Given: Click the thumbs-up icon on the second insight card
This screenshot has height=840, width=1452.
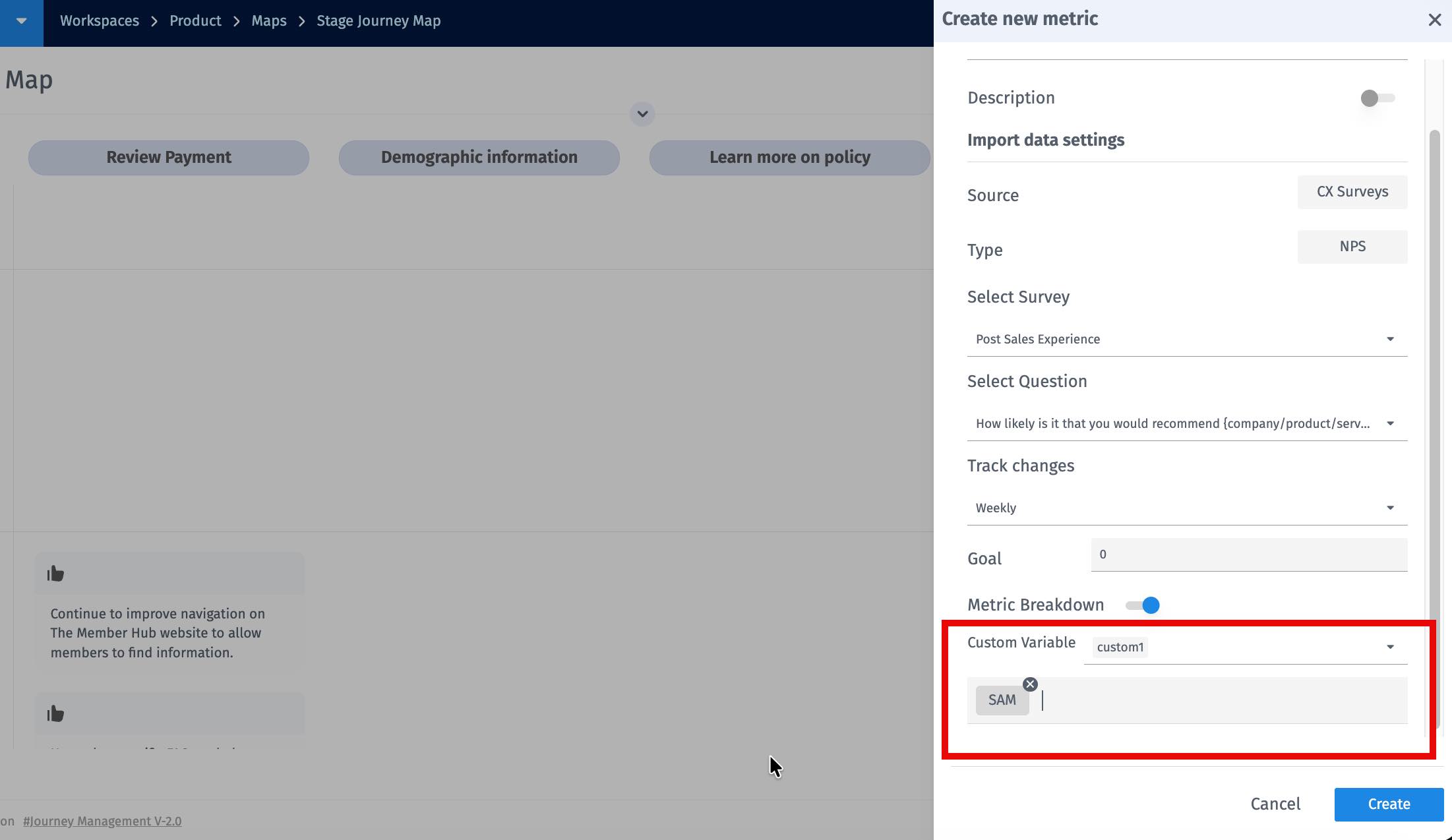Looking at the screenshot, I should pos(55,713).
